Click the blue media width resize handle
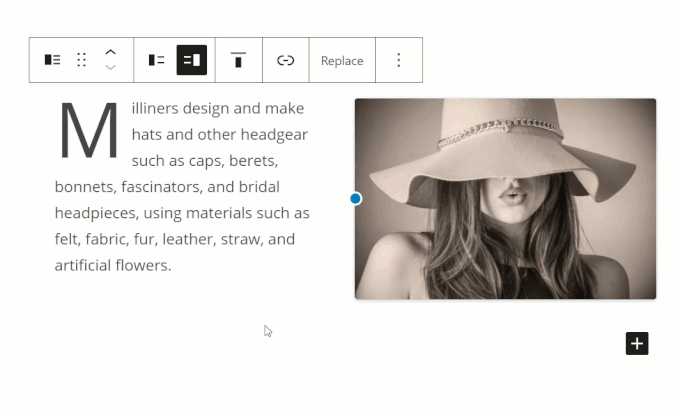 click(356, 199)
